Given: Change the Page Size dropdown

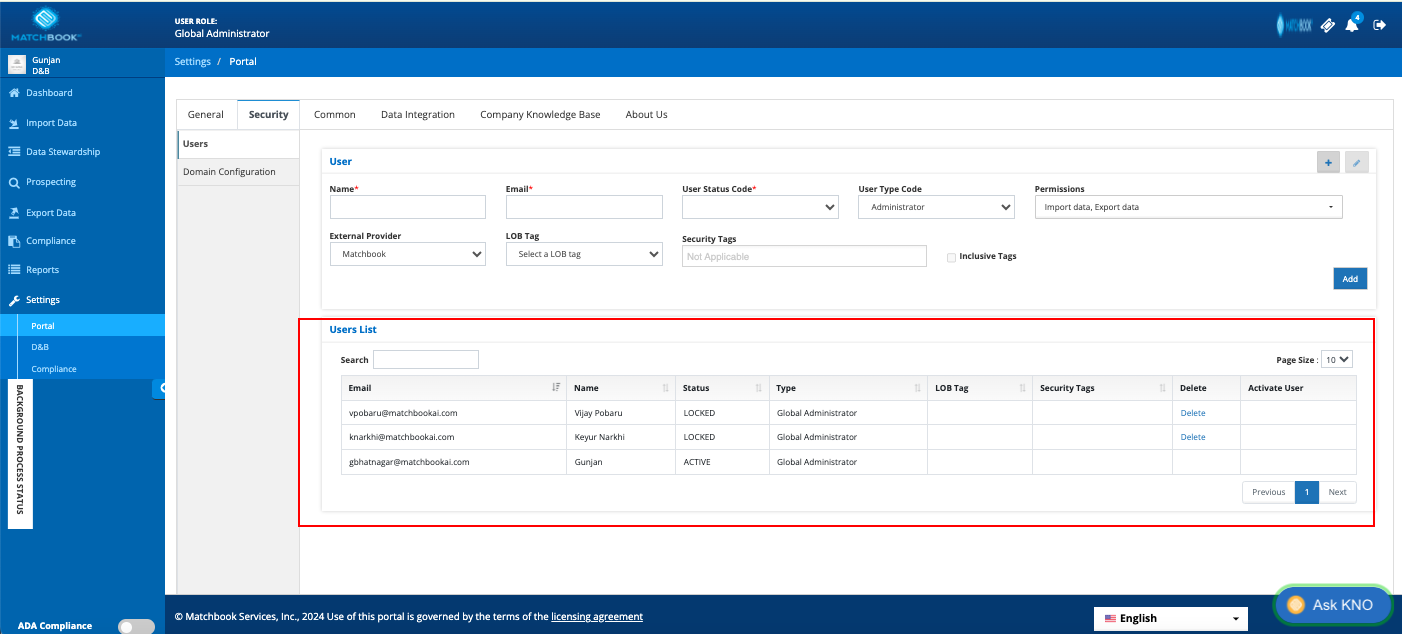Looking at the screenshot, I should point(1337,360).
